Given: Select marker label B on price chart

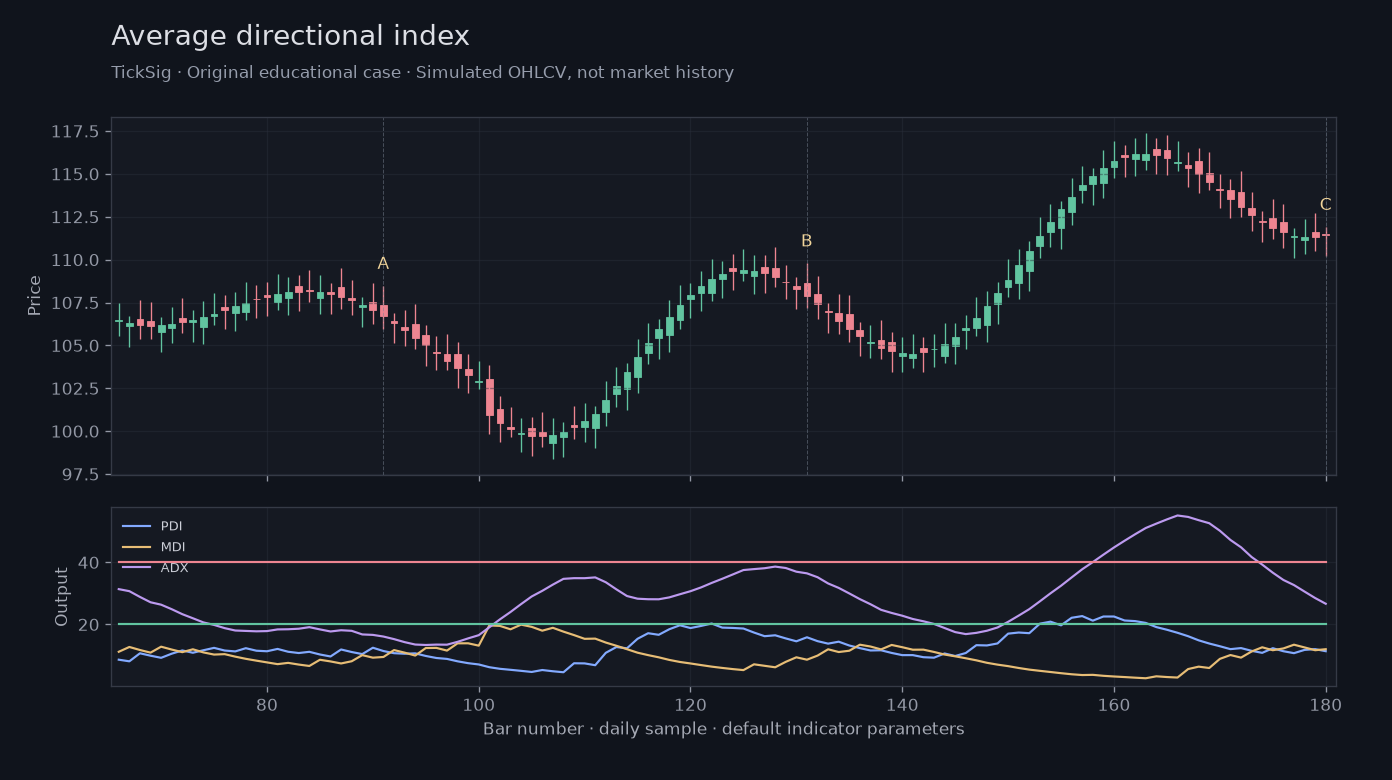Looking at the screenshot, I should point(806,241).
